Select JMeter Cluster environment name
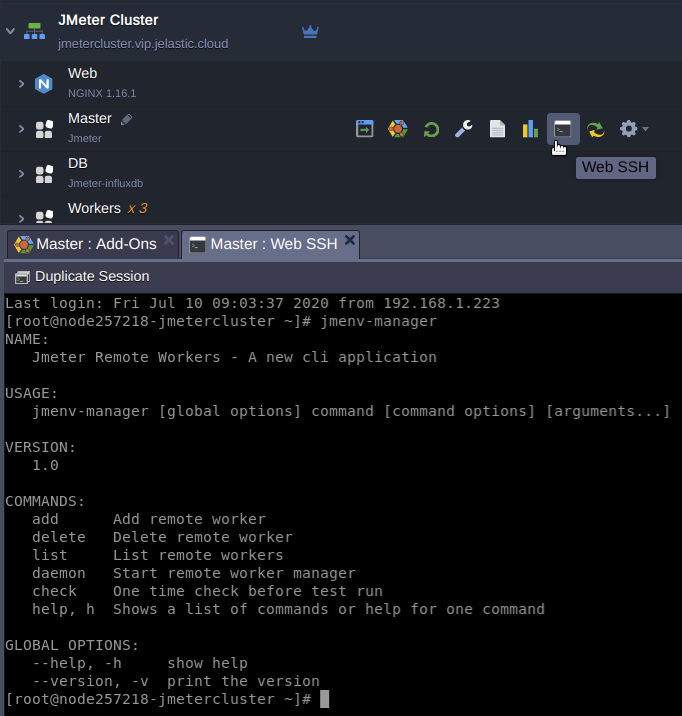682x716 pixels. point(108,20)
